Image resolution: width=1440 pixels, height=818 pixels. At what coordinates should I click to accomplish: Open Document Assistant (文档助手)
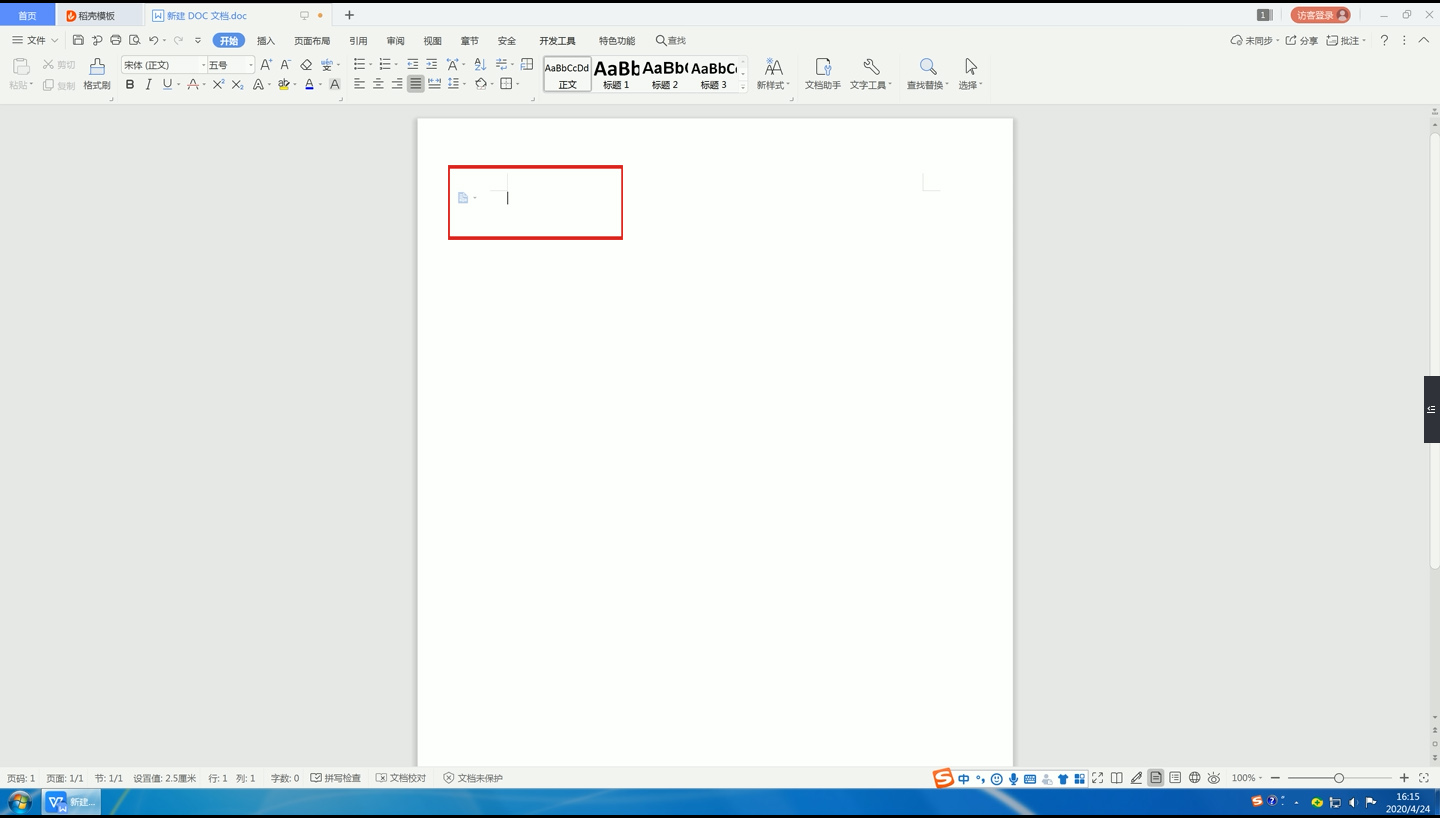[823, 74]
